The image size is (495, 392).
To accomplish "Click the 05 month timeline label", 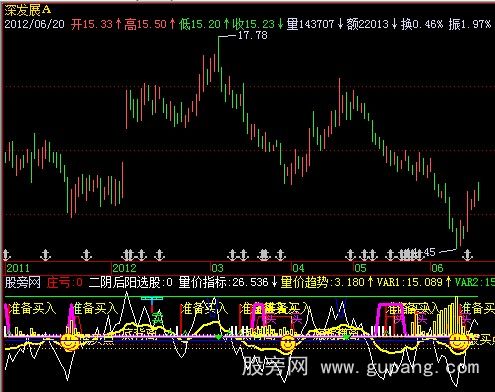I will (360, 268).
